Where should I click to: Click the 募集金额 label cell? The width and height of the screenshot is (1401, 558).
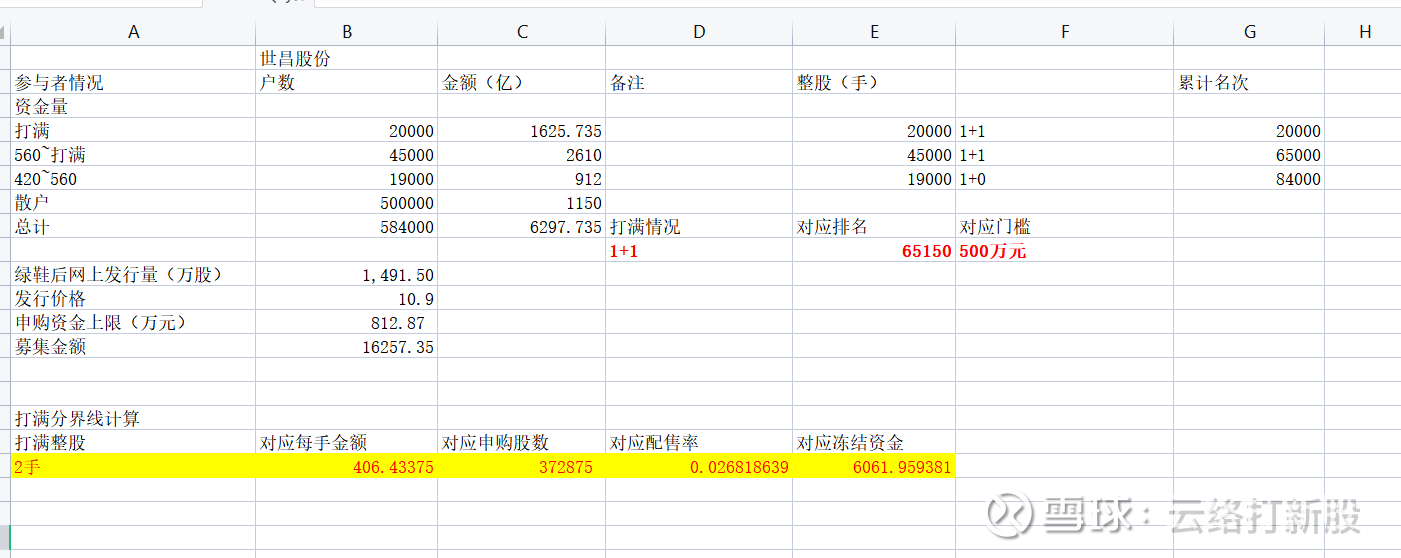click(x=133, y=346)
